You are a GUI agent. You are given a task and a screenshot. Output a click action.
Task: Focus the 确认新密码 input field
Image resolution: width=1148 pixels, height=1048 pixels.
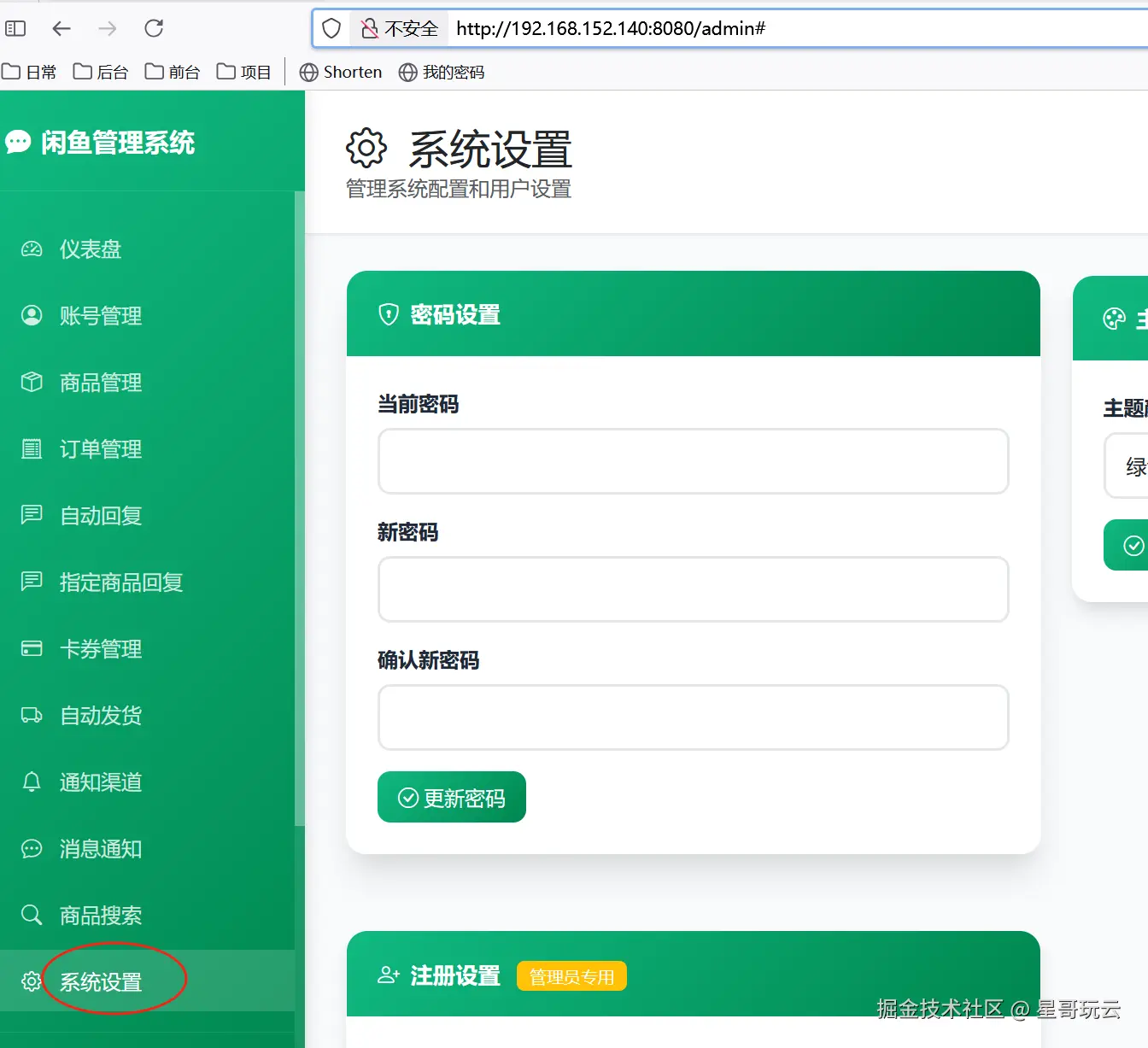click(694, 717)
